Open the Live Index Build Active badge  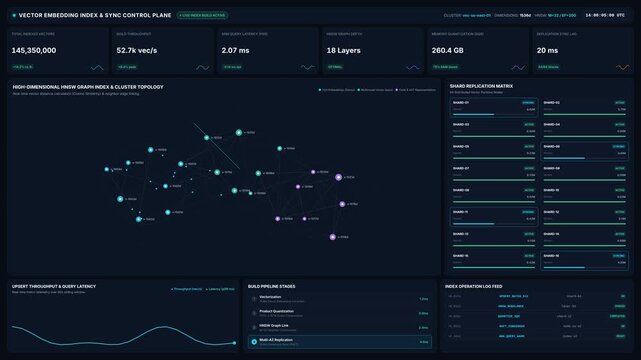[202, 16]
